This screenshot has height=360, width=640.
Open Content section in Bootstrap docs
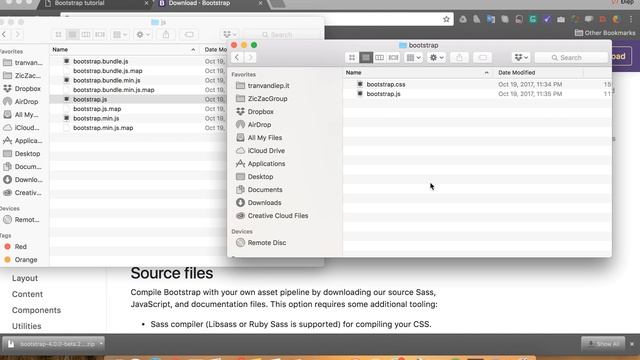(x=27, y=294)
